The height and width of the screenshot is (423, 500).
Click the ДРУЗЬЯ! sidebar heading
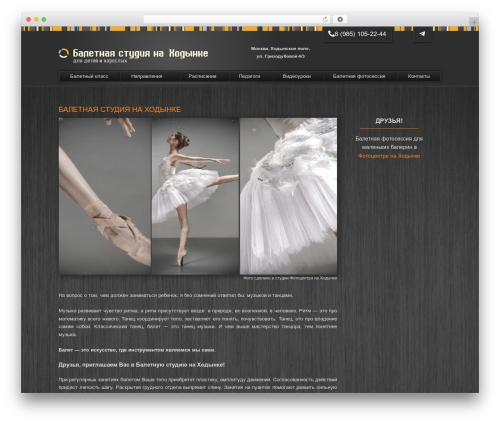tap(389, 121)
